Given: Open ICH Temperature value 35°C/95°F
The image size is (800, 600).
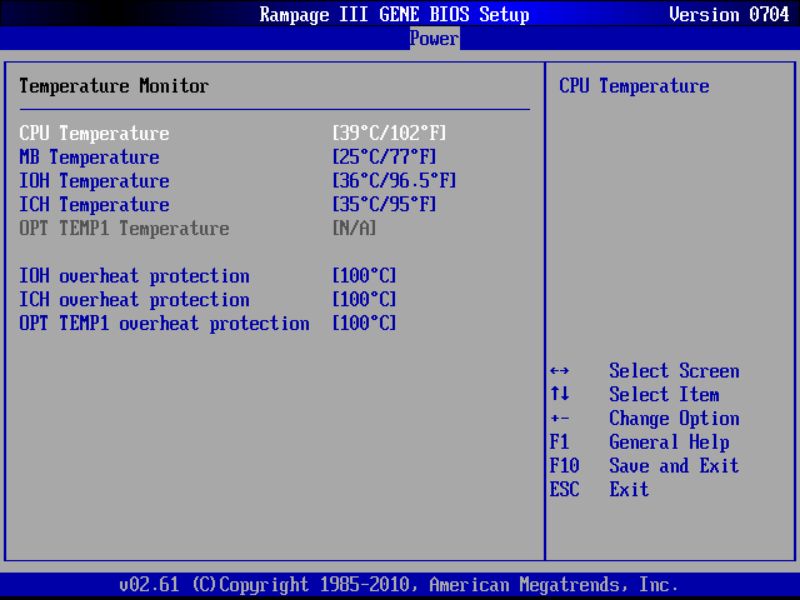Looking at the screenshot, I should (x=384, y=205).
